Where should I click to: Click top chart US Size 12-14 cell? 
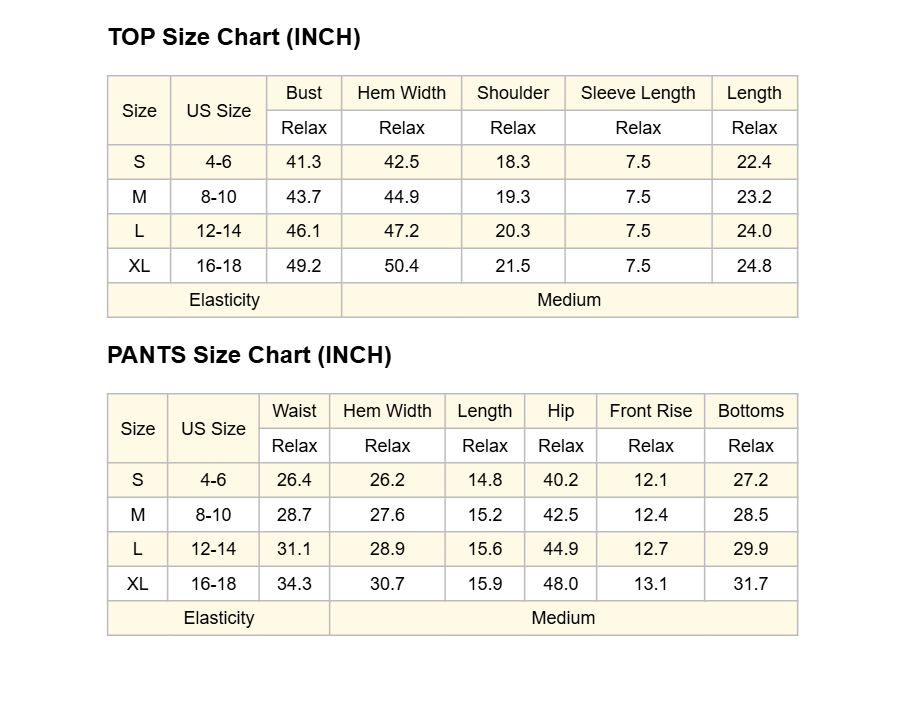click(219, 231)
